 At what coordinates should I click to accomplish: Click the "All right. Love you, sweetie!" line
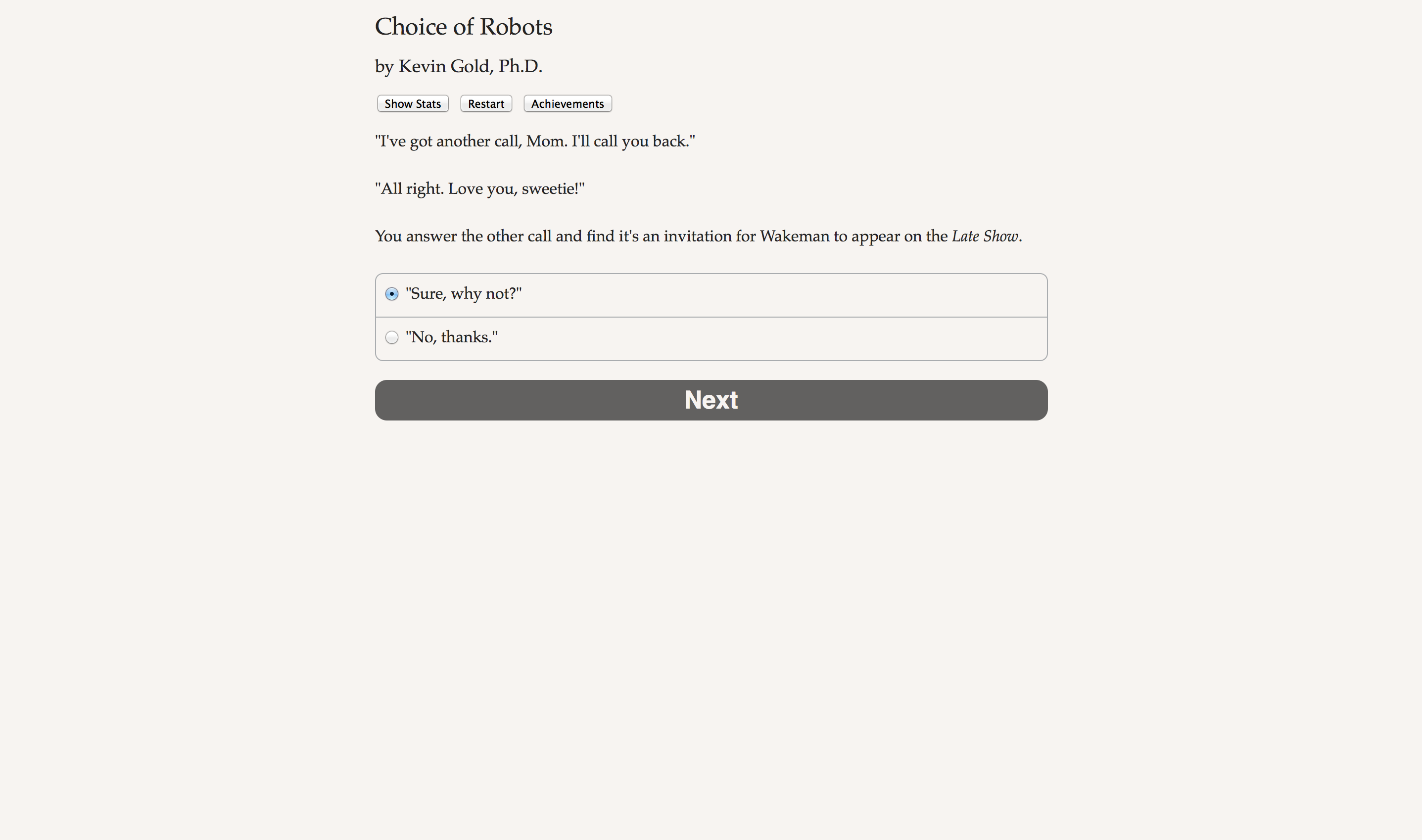pyautogui.click(x=479, y=188)
